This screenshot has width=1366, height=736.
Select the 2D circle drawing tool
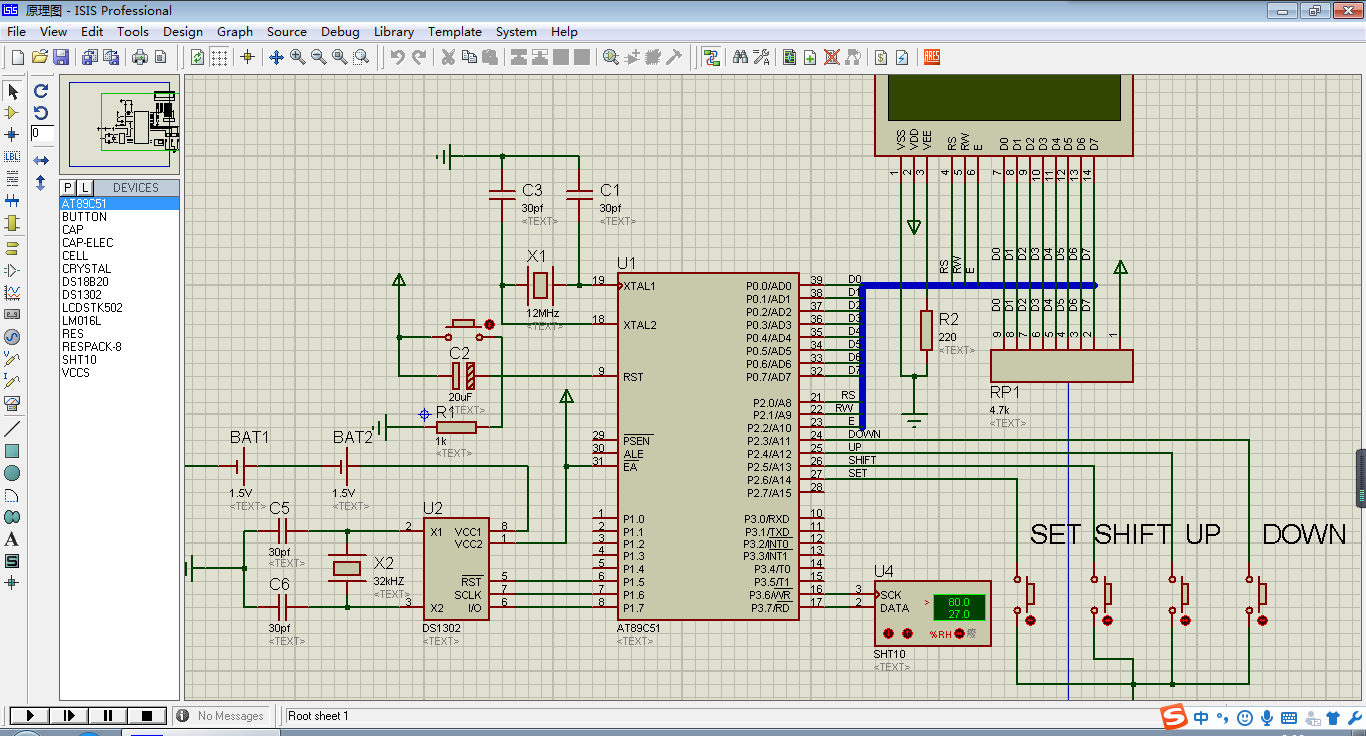(x=12, y=473)
